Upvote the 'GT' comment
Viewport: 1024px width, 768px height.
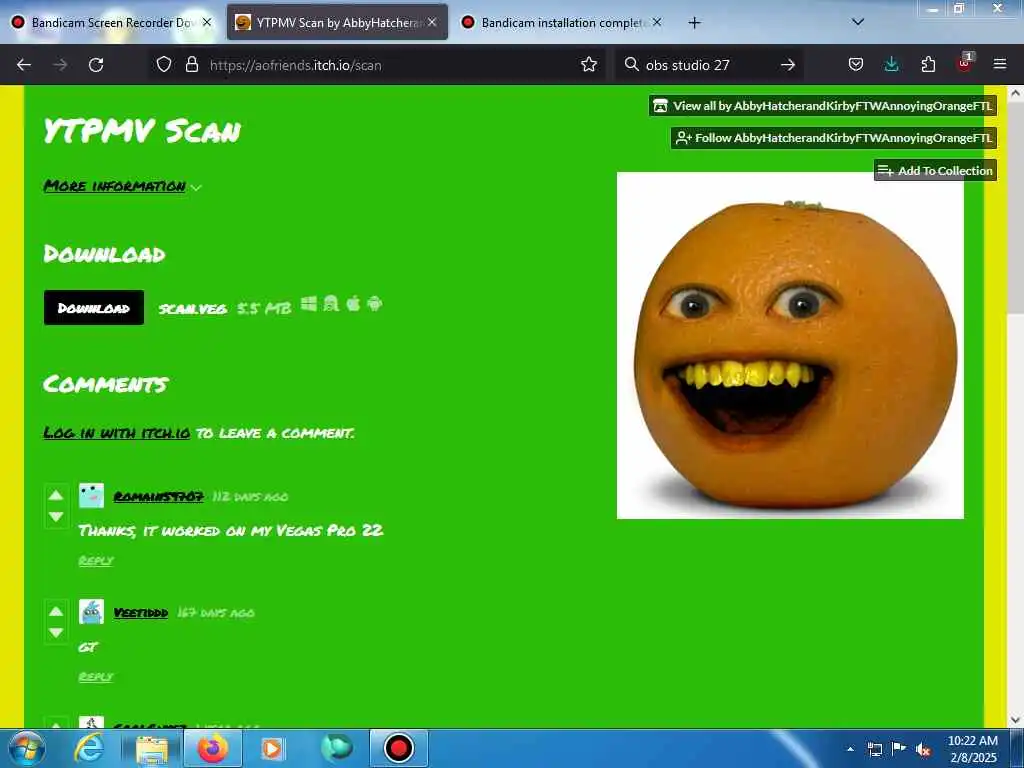[x=56, y=612]
